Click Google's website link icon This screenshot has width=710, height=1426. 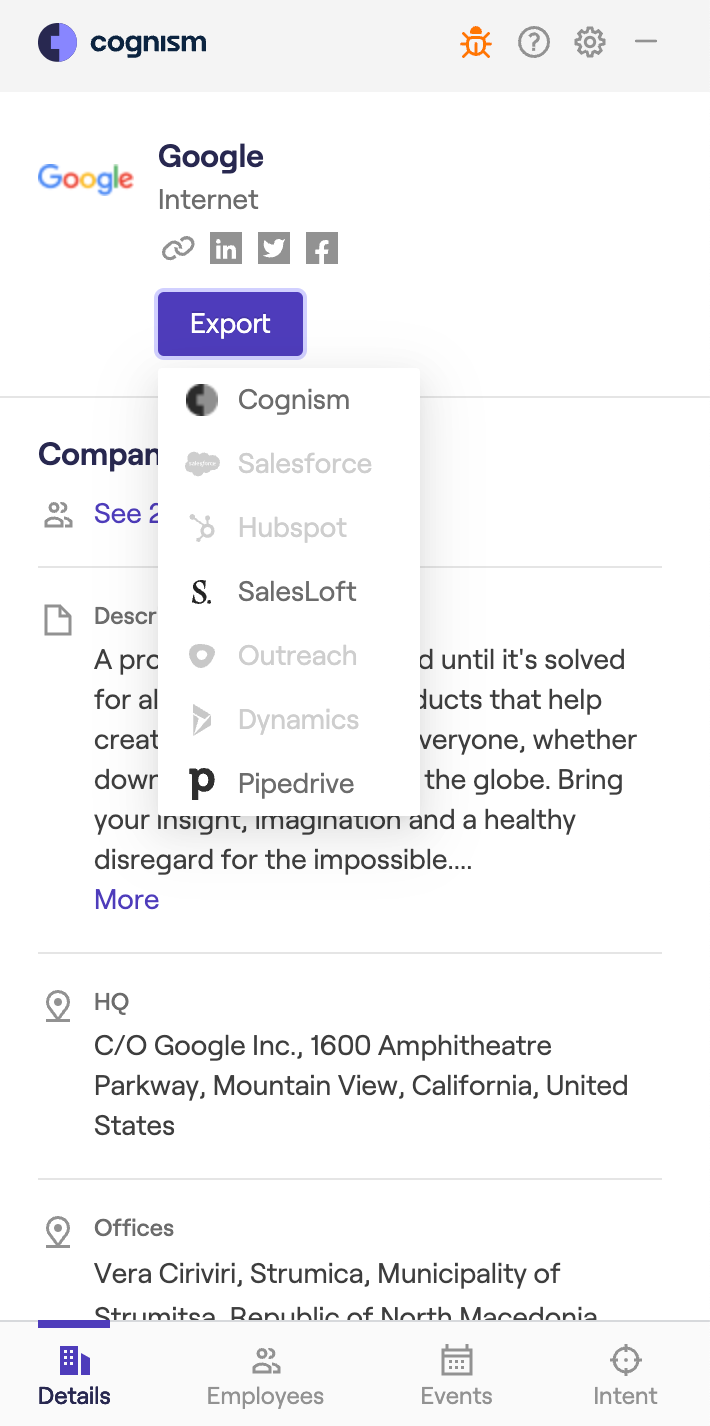177,248
